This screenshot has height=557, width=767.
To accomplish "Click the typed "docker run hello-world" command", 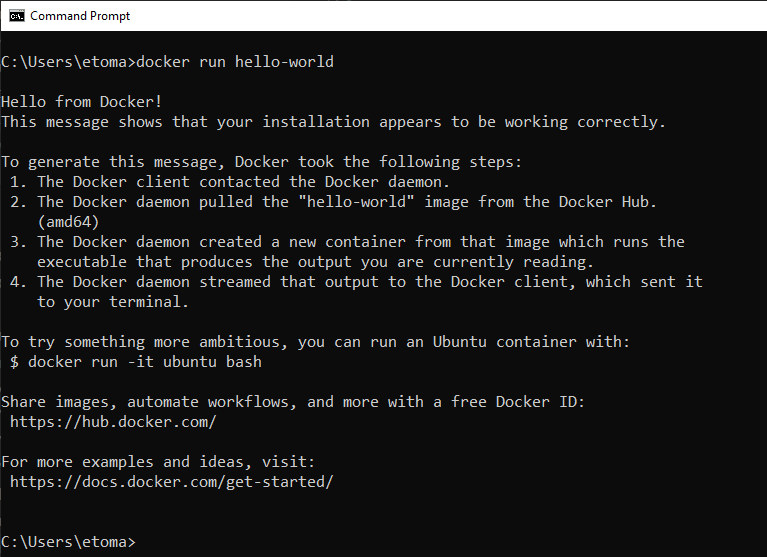I will [x=235, y=62].
